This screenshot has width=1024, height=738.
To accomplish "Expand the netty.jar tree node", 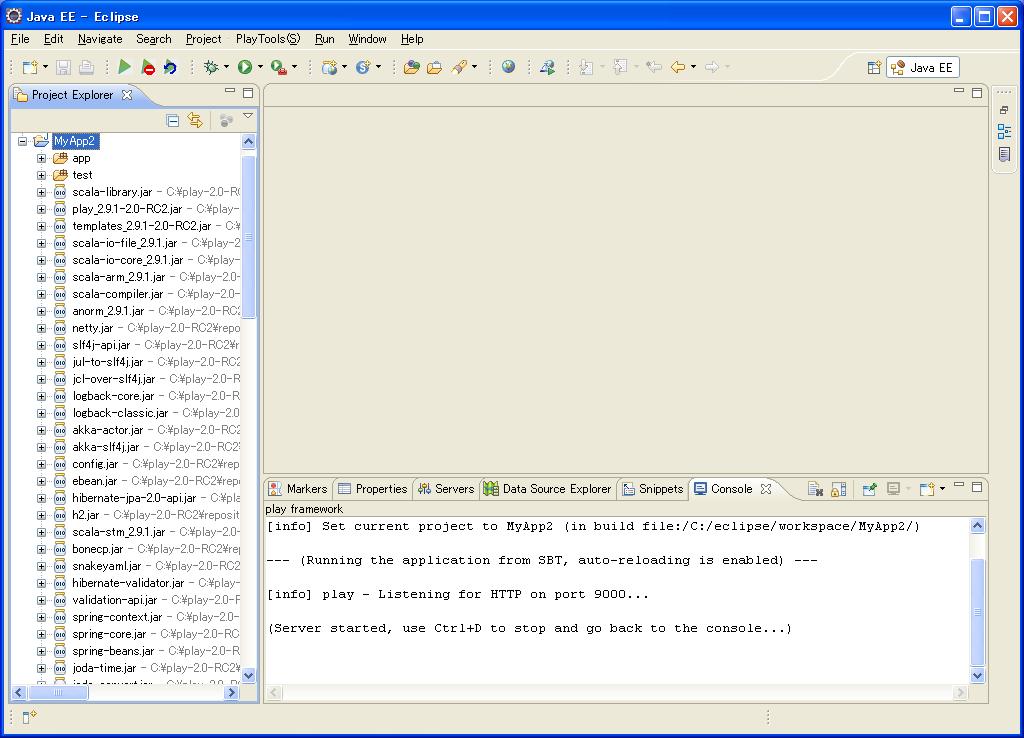I will [x=41, y=328].
